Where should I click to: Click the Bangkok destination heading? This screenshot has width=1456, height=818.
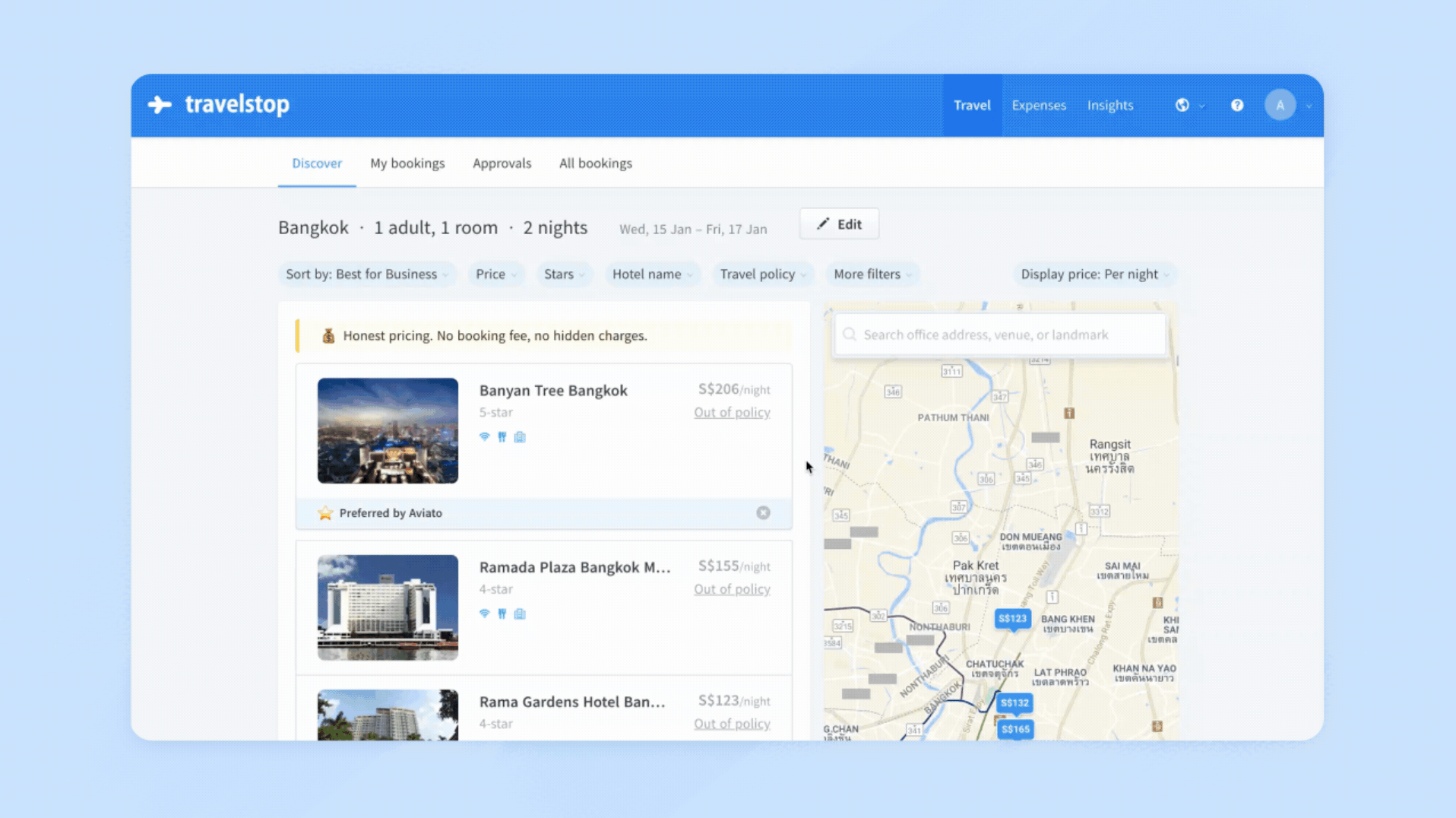(x=313, y=227)
